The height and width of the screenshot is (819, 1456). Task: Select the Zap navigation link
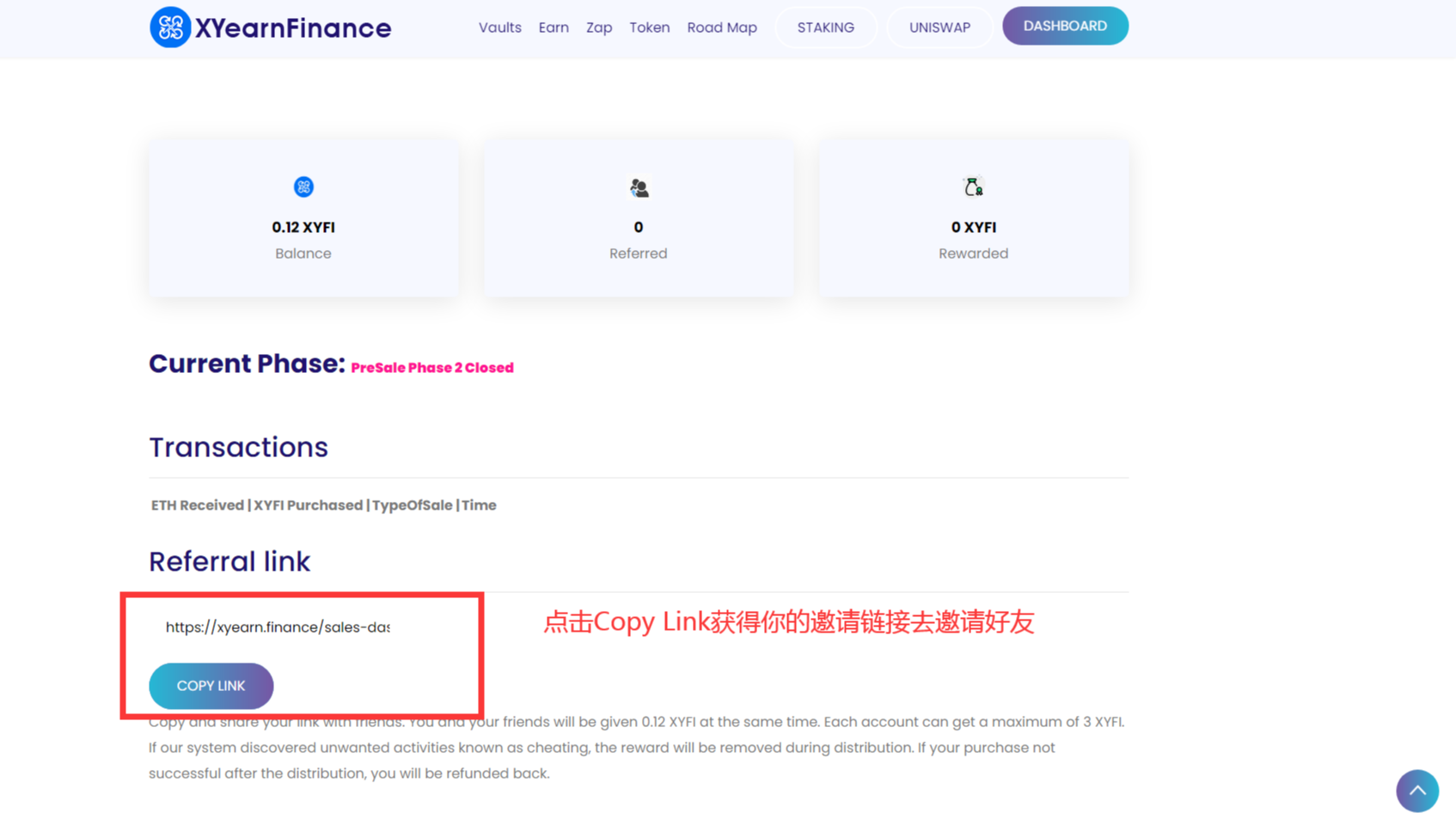coord(598,27)
